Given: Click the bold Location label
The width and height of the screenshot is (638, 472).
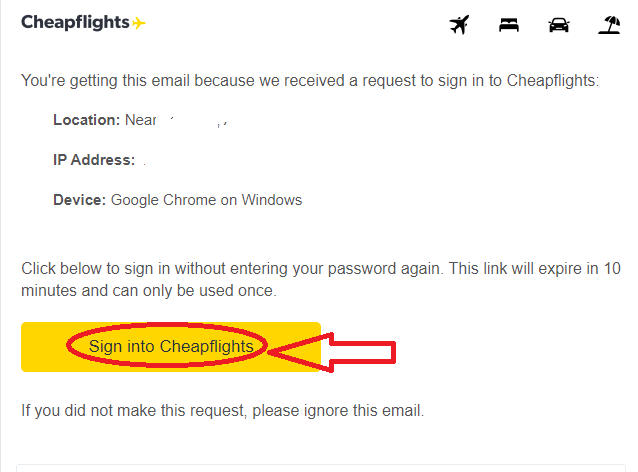Looking at the screenshot, I should [x=86, y=120].
